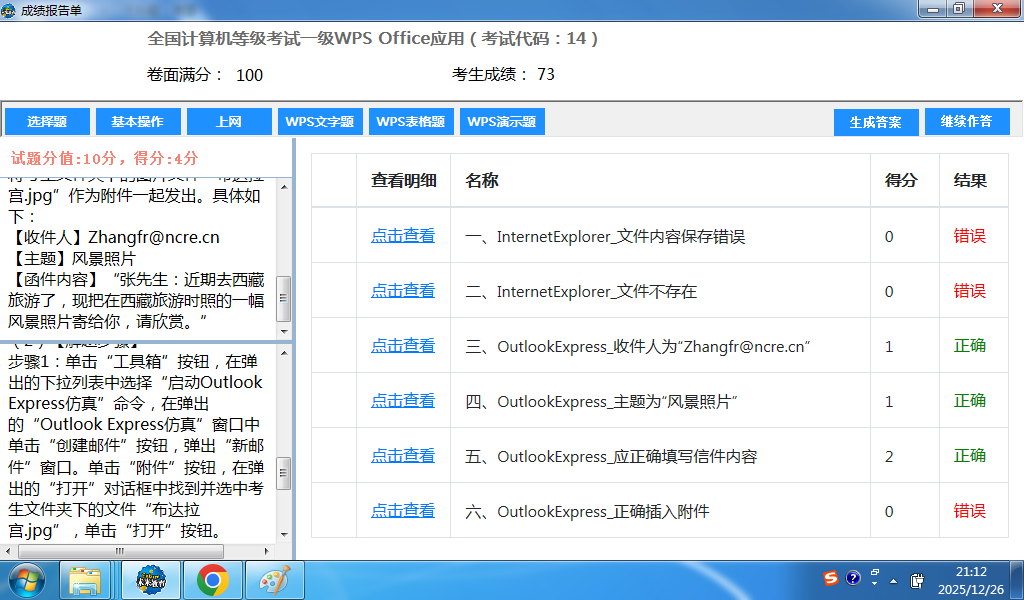Open 点击查看 for 收件人 row
Image resolution: width=1024 pixels, height=600 pixels.
click(403, 345)
